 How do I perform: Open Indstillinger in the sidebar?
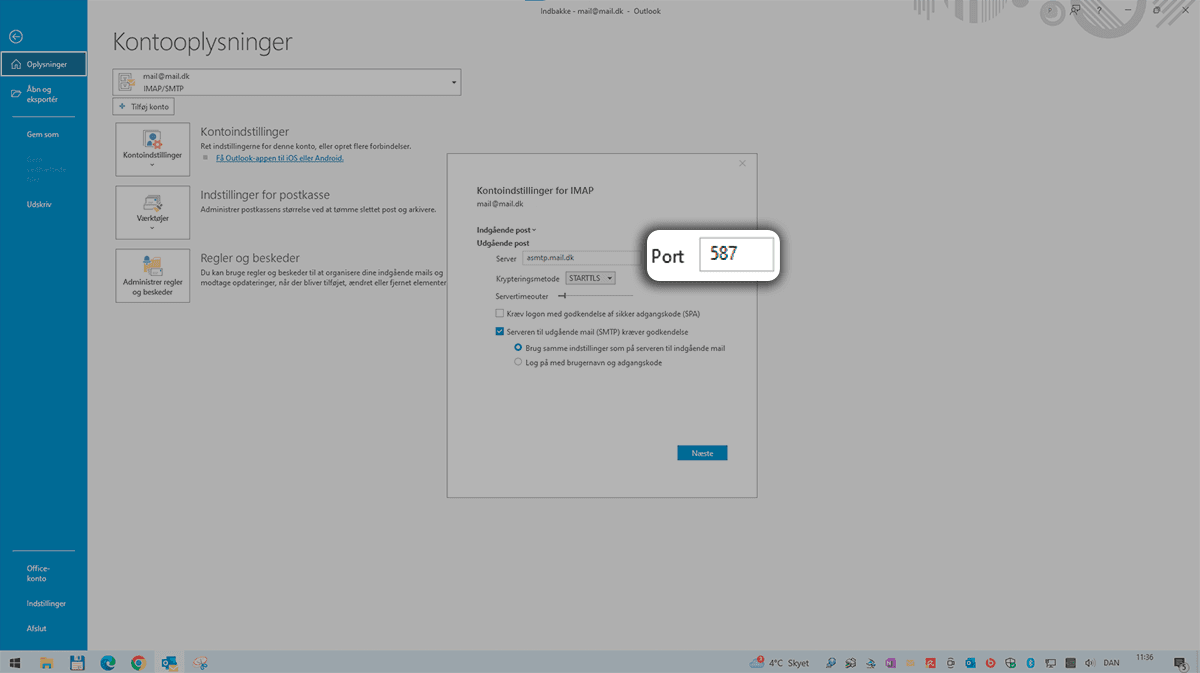[46, 604]
